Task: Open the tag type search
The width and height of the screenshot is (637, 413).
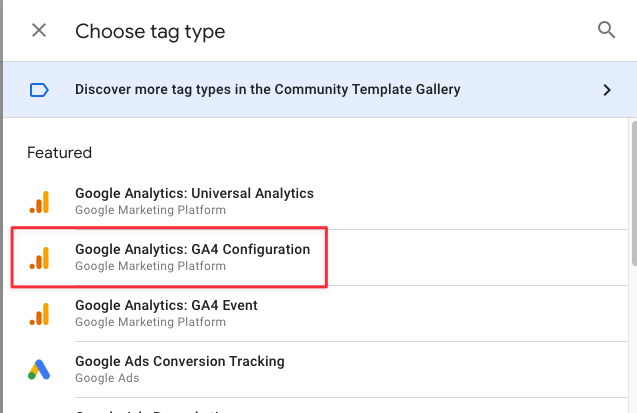Action: click(606, 30)
